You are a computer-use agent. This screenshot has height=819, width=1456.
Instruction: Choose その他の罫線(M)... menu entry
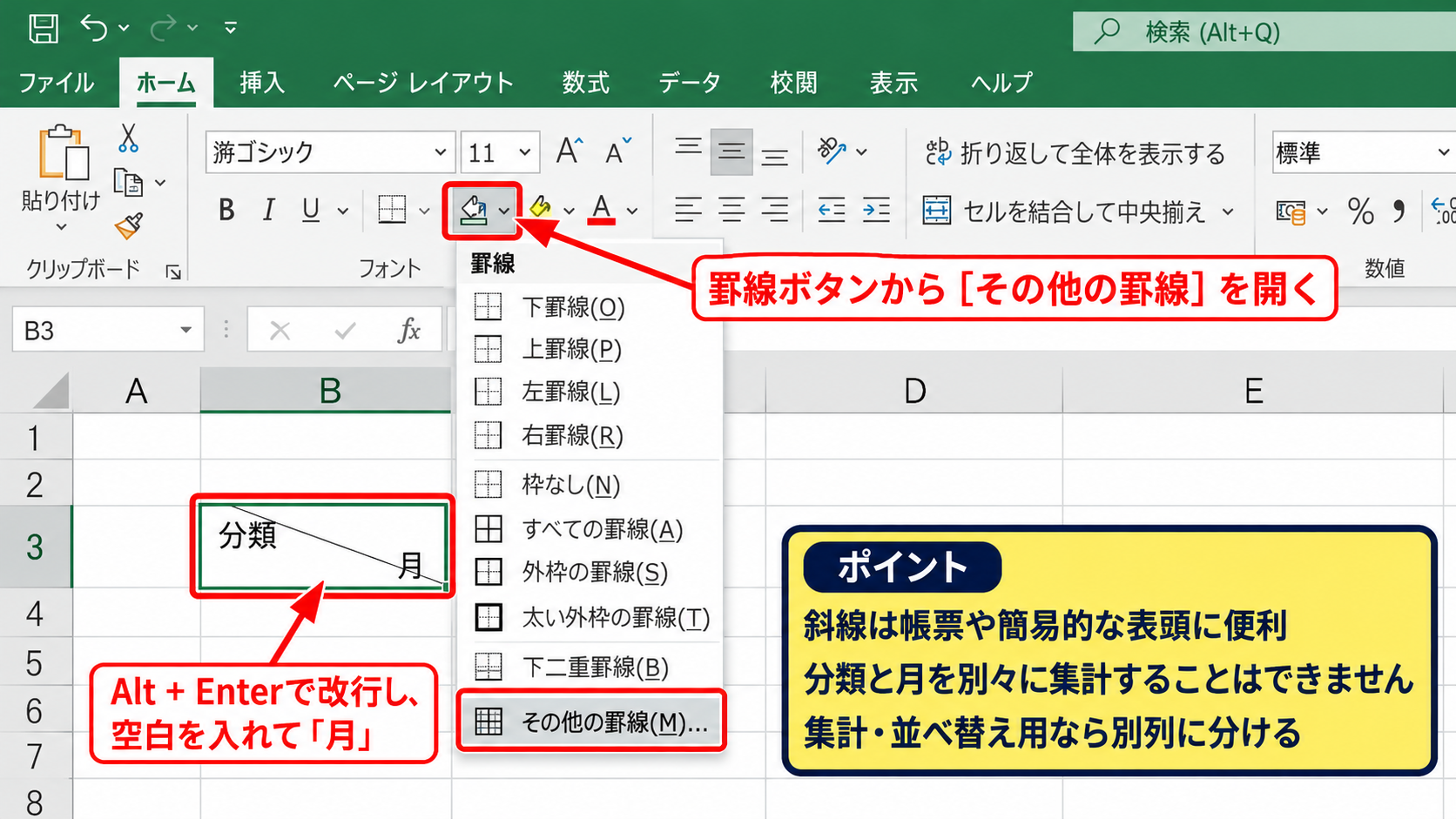click(591, 721)
